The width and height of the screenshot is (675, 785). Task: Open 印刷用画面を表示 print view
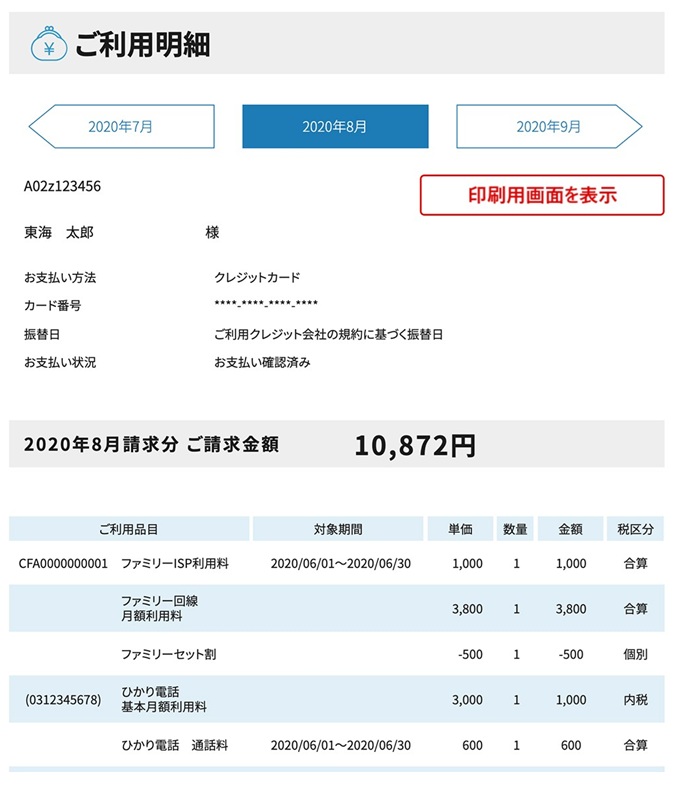542,195
